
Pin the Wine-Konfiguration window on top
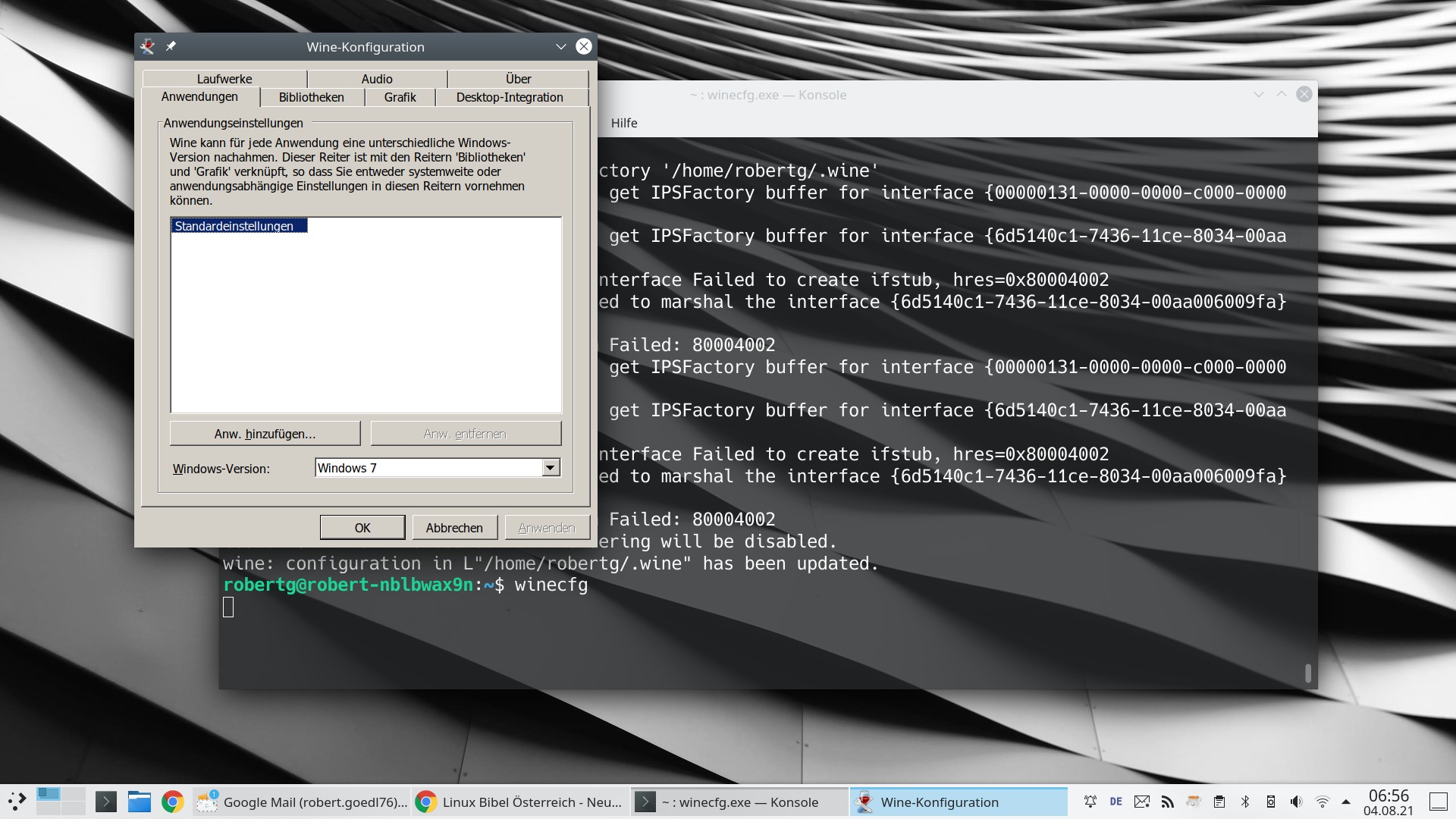coord(171,46)
